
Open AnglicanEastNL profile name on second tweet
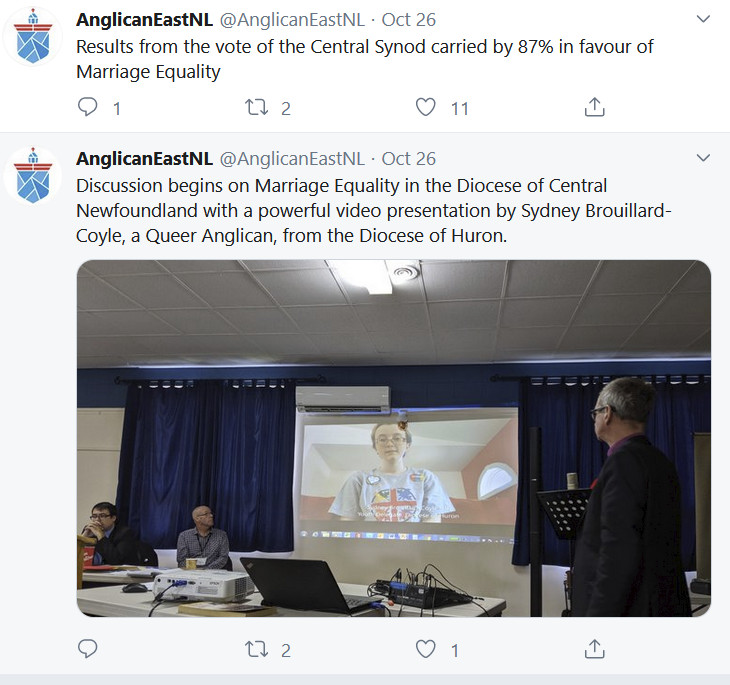[144, 159]
